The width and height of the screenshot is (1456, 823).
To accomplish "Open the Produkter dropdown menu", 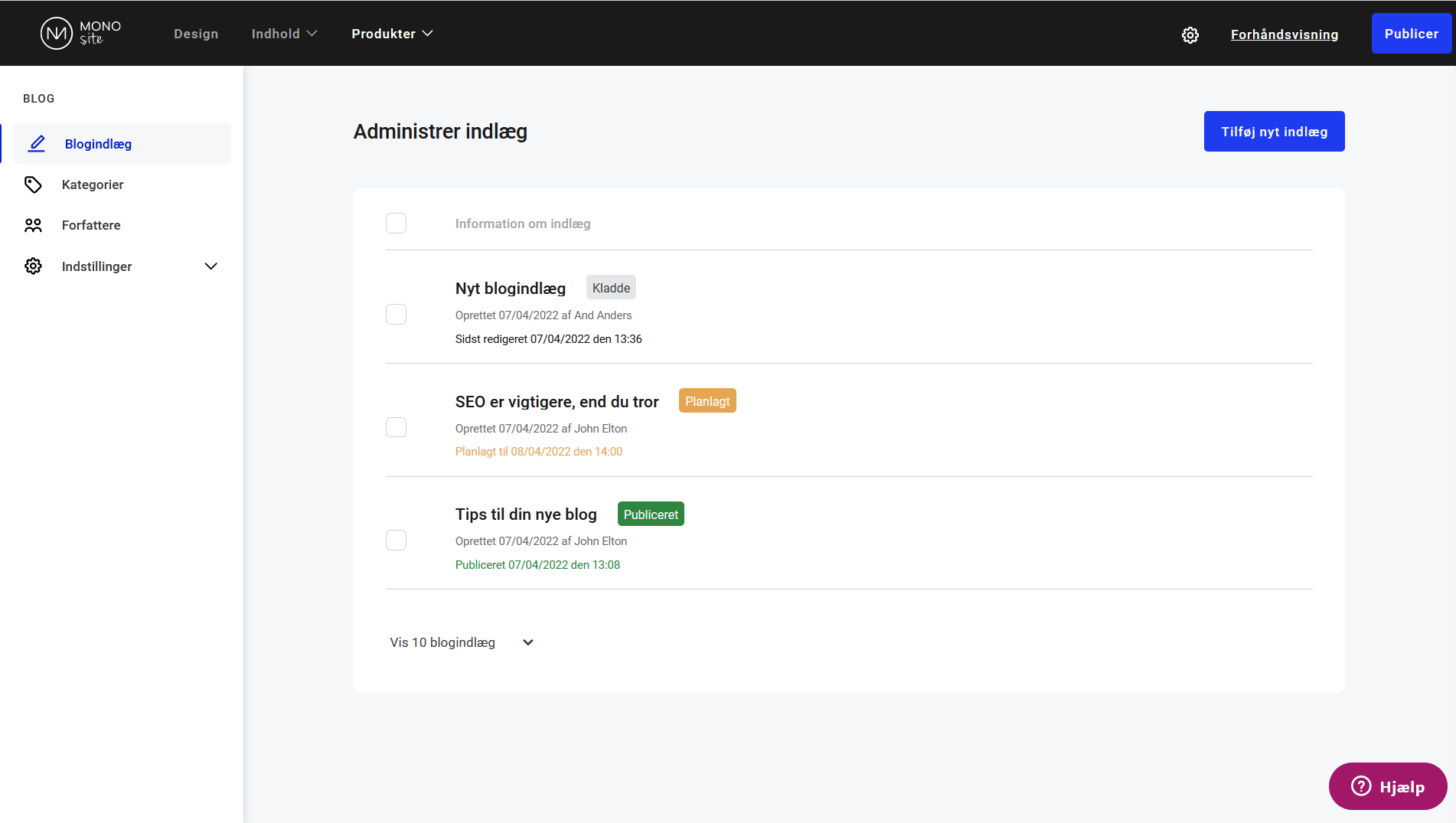I will point(392,34).
